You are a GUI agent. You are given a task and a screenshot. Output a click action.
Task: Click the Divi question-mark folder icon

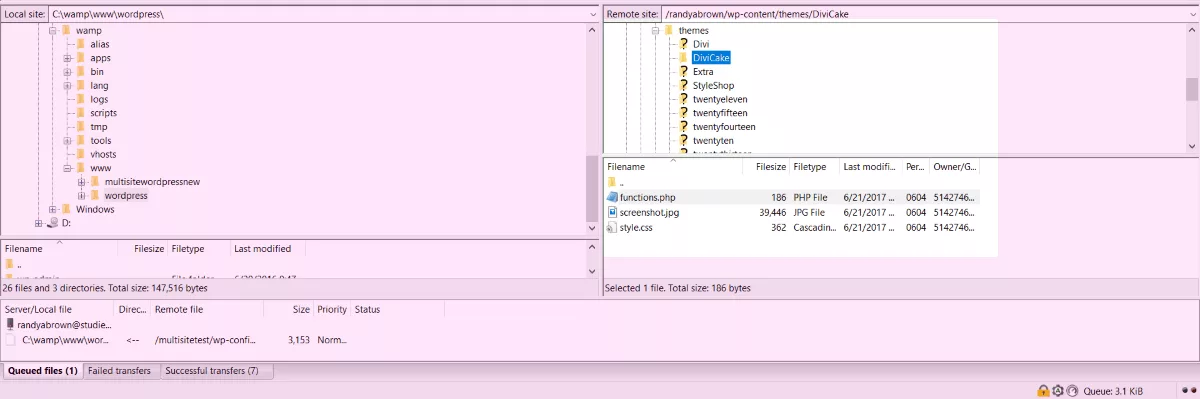tap(684, 45)
